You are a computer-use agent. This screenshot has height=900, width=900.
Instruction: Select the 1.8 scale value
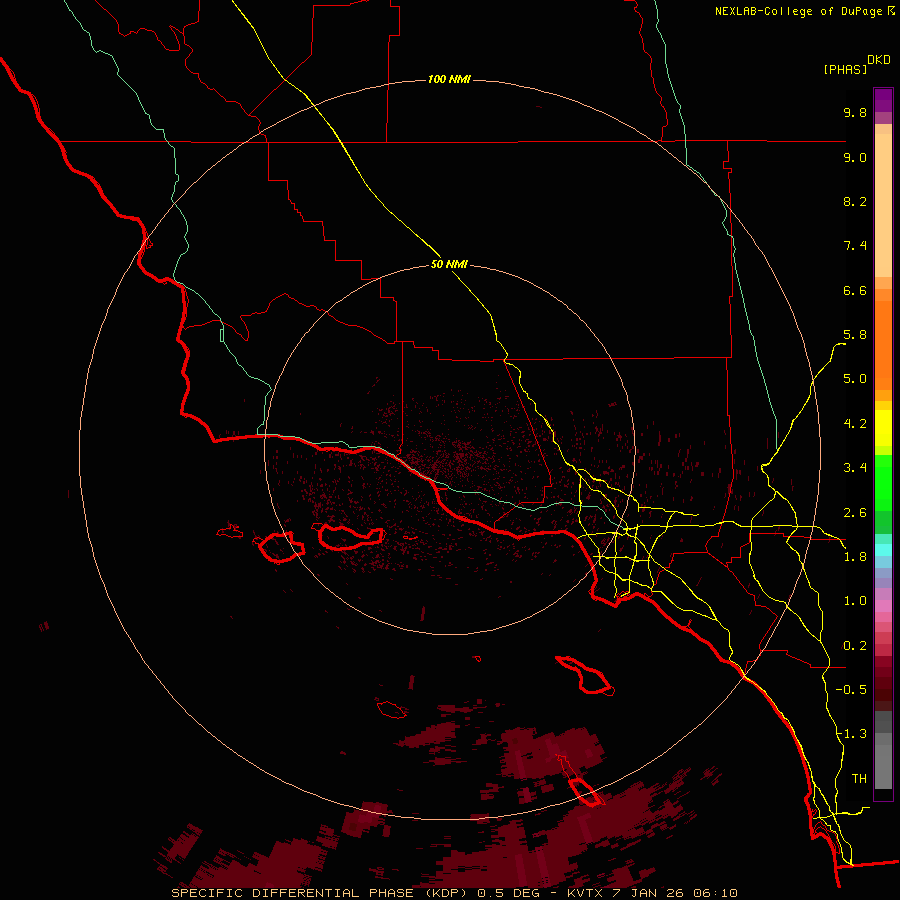coord(855,557)
